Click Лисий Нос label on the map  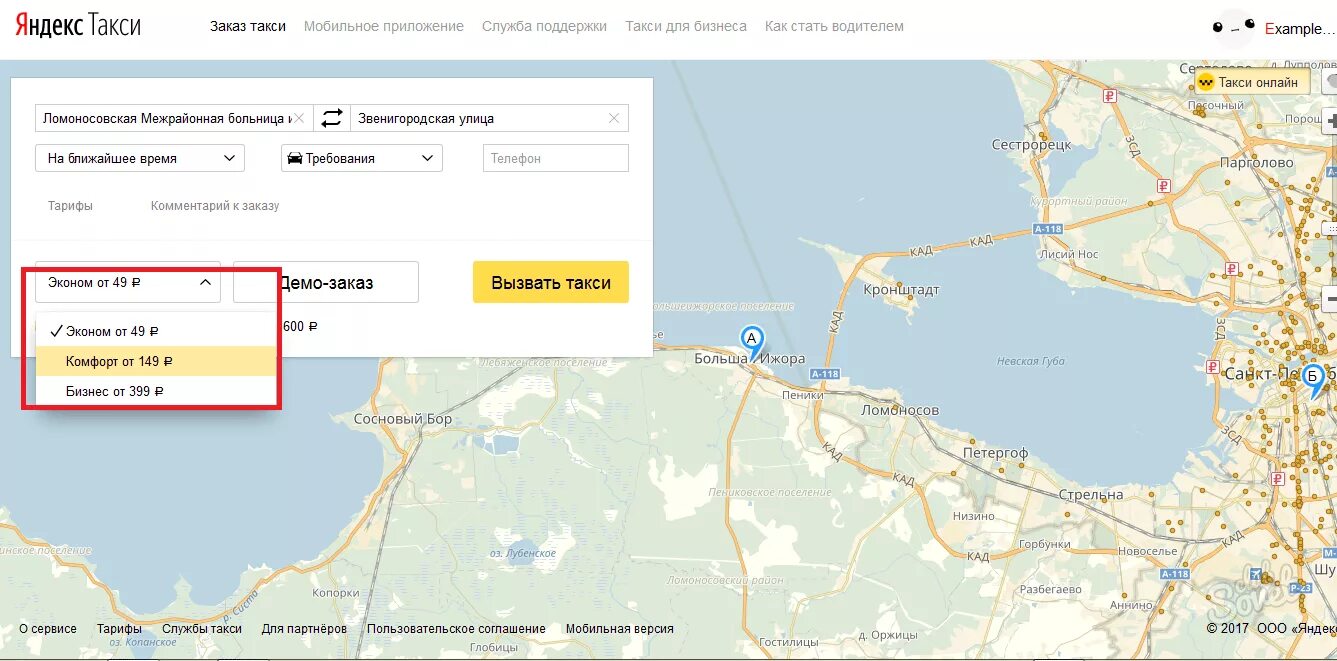[1069, 254]
